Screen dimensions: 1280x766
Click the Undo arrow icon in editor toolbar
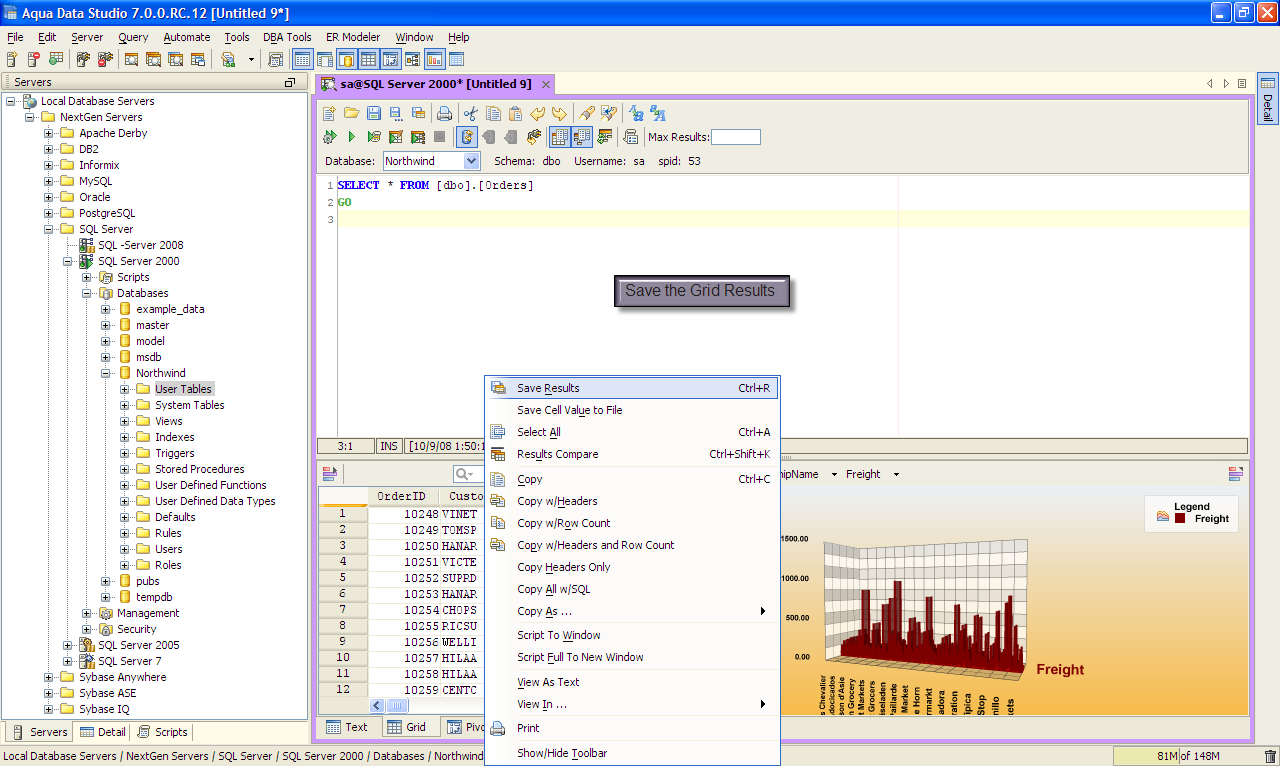(537, 113)
